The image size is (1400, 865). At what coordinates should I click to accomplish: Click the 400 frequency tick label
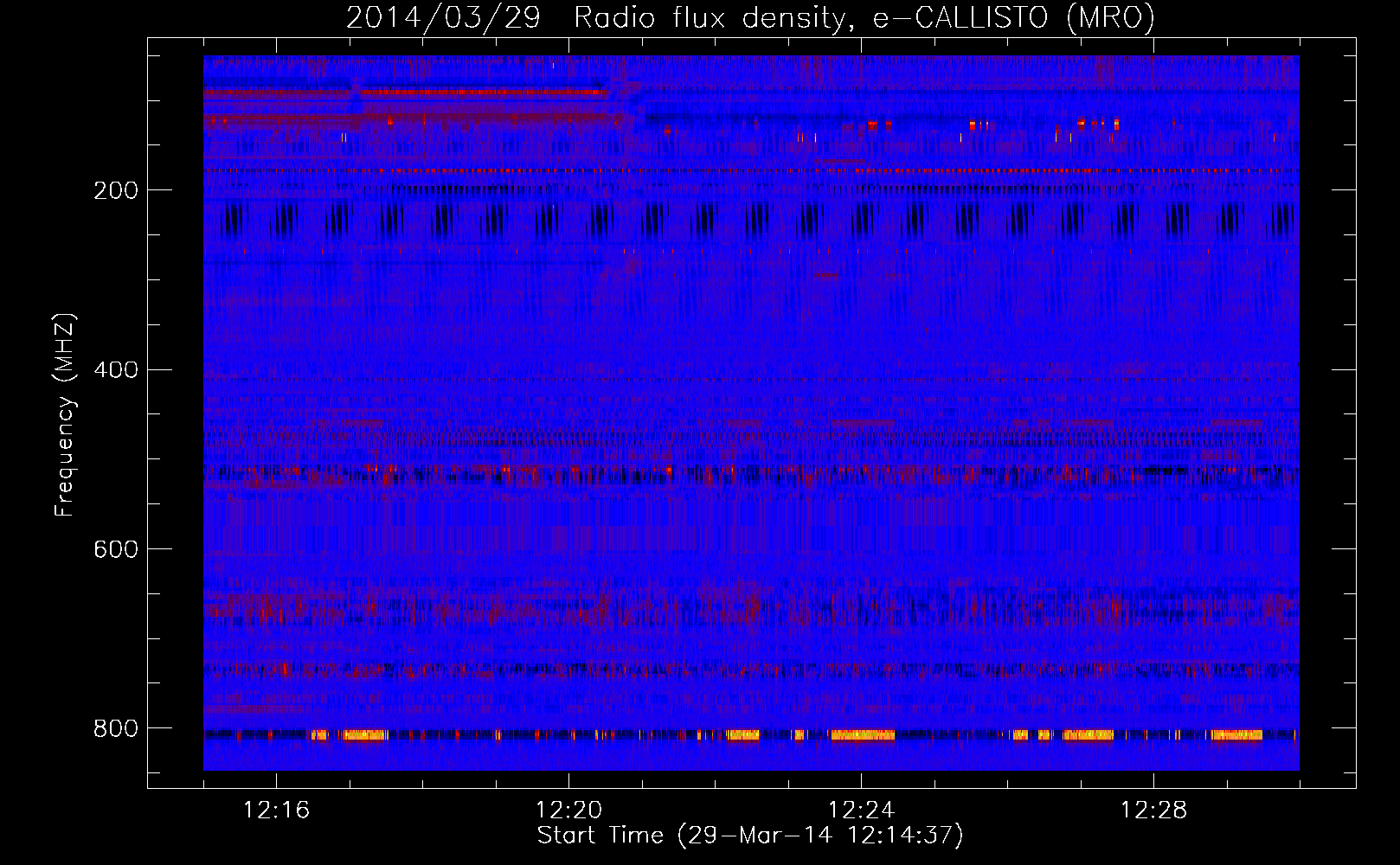115,370
